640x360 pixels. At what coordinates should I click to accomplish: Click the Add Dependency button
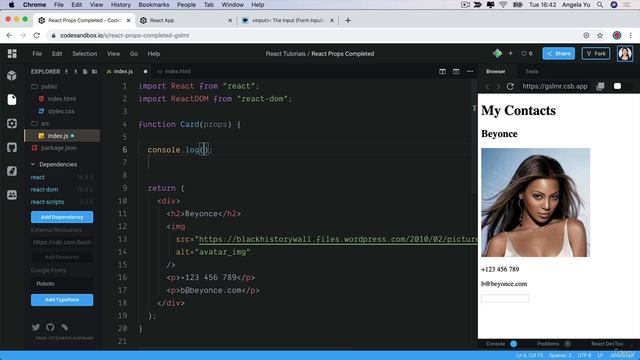coord(62,217)
